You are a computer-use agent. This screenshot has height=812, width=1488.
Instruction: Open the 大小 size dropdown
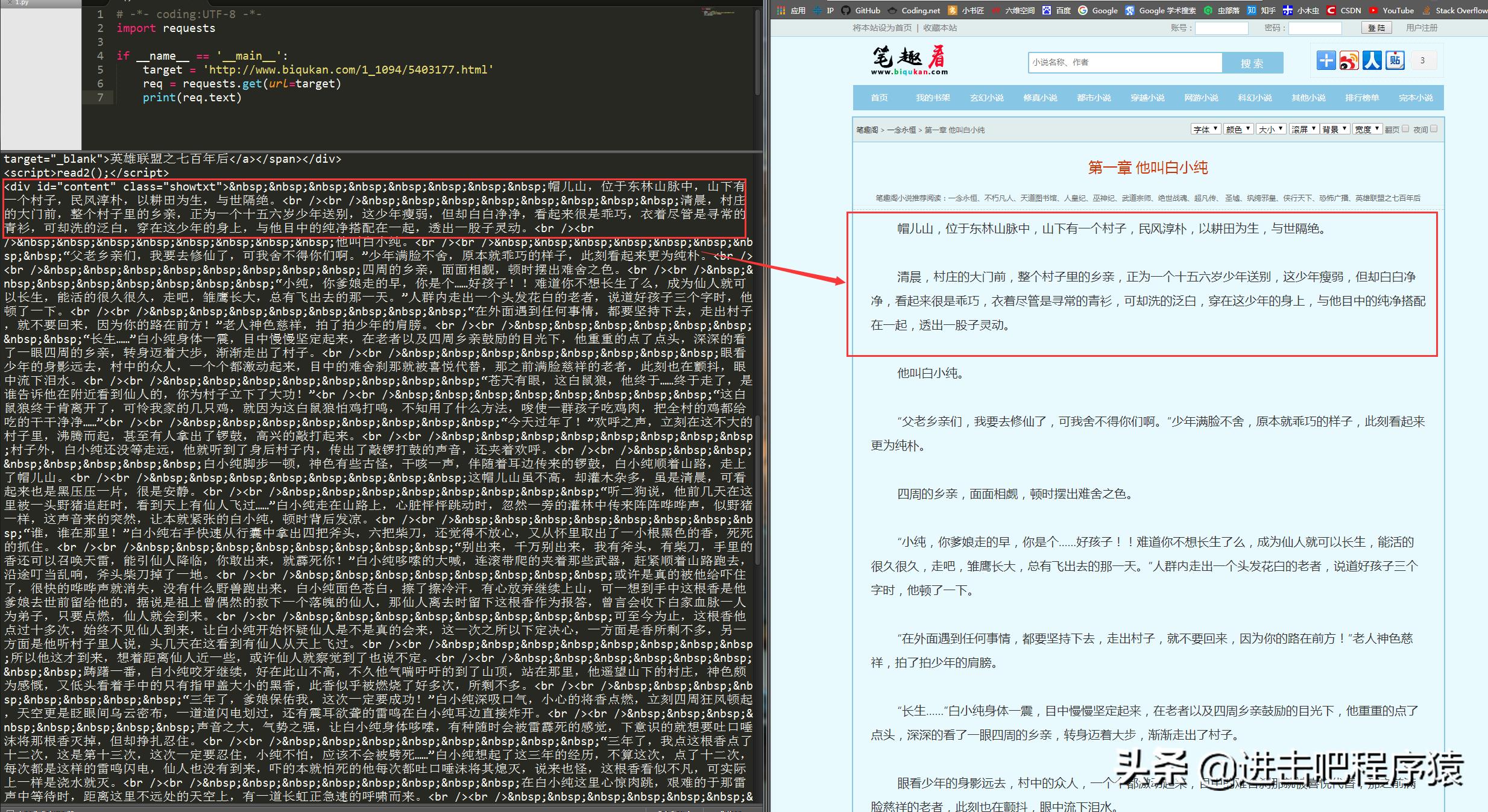(x=1271, y=129)
